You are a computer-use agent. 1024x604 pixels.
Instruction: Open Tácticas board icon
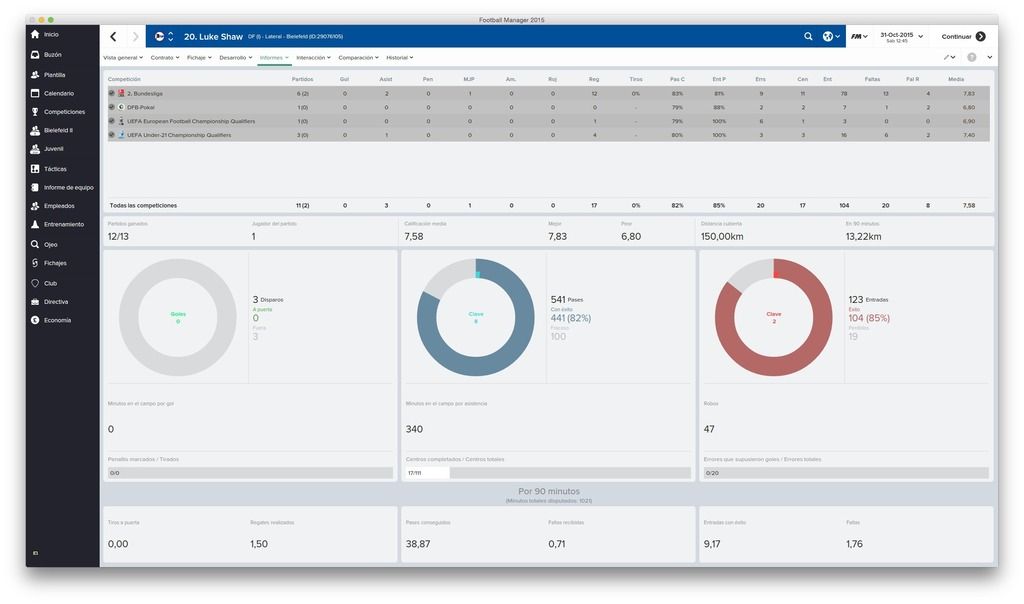[35, 168]
